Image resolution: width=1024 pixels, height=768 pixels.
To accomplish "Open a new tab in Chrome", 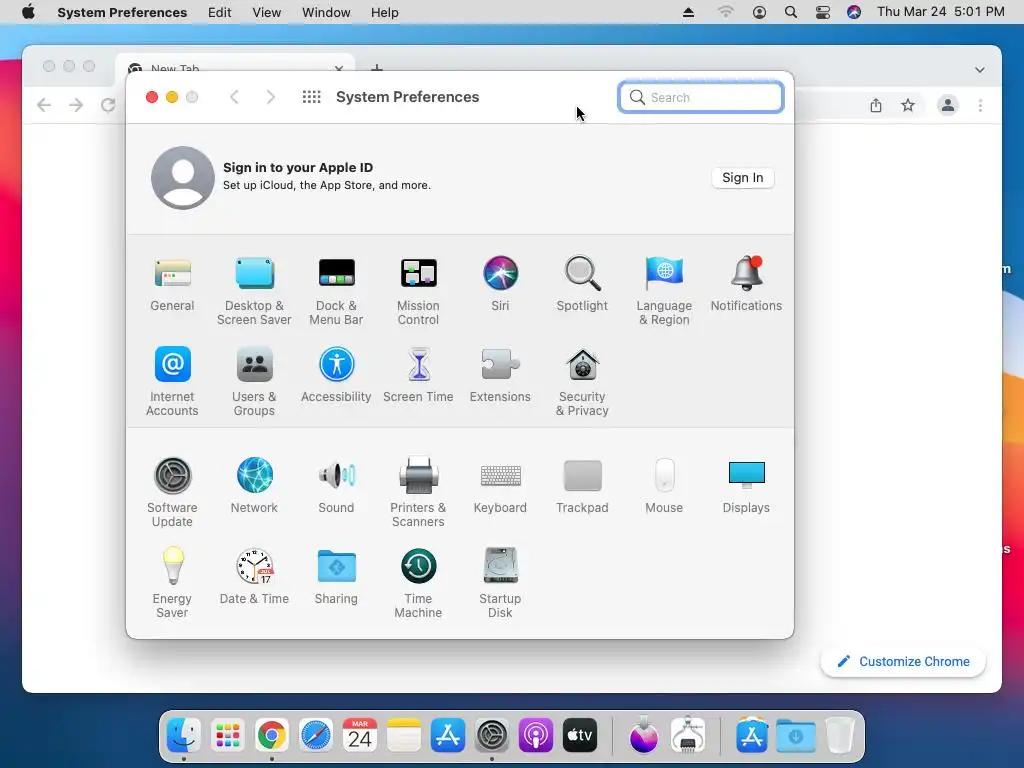I will 377,67.
